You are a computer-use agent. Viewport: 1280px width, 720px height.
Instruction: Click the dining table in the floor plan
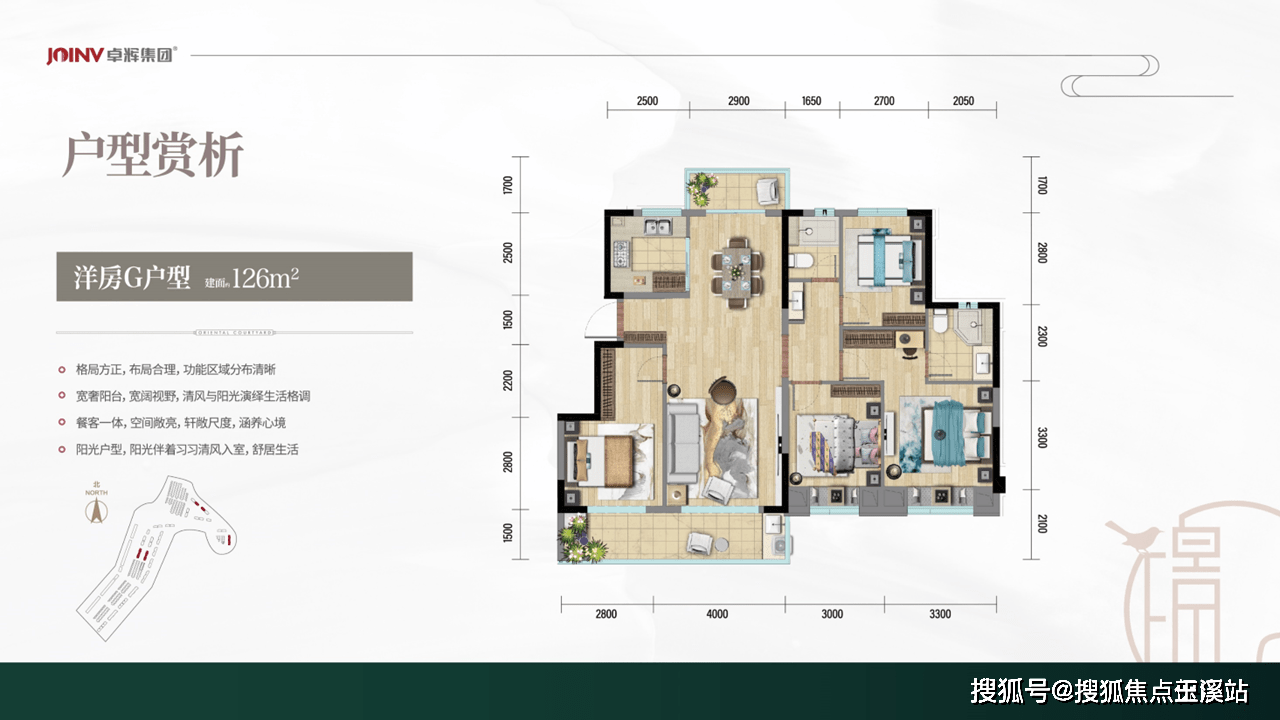point(737,271)
